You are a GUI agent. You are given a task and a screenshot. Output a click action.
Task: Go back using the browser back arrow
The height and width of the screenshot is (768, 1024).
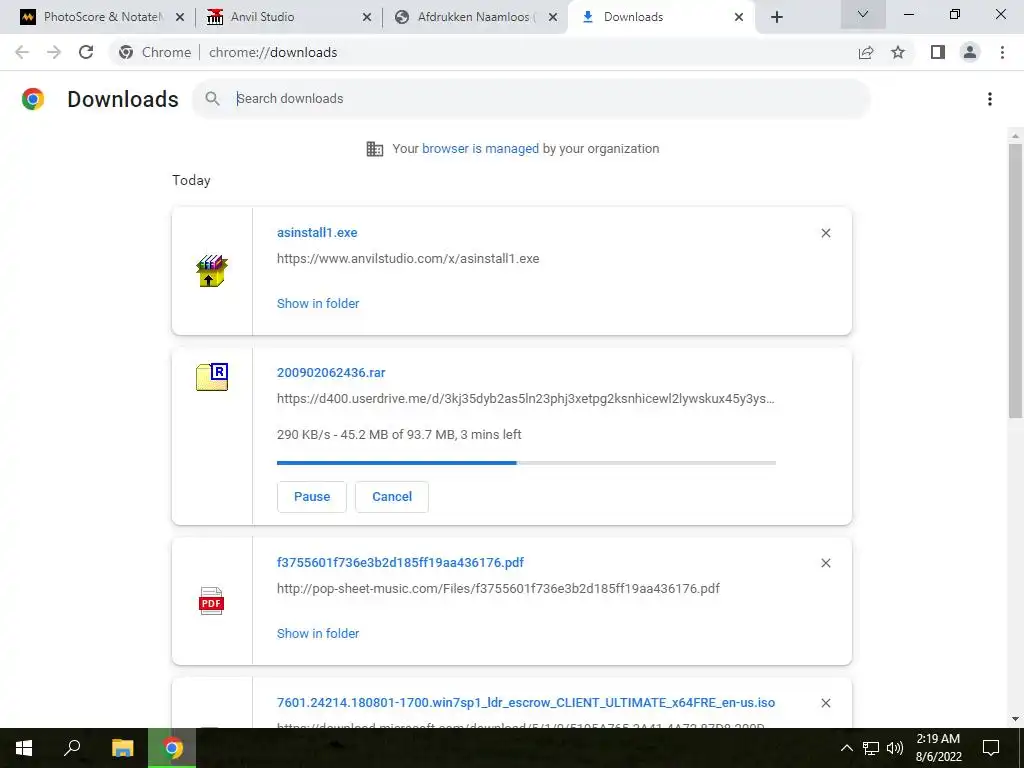(x=22, y=52)
